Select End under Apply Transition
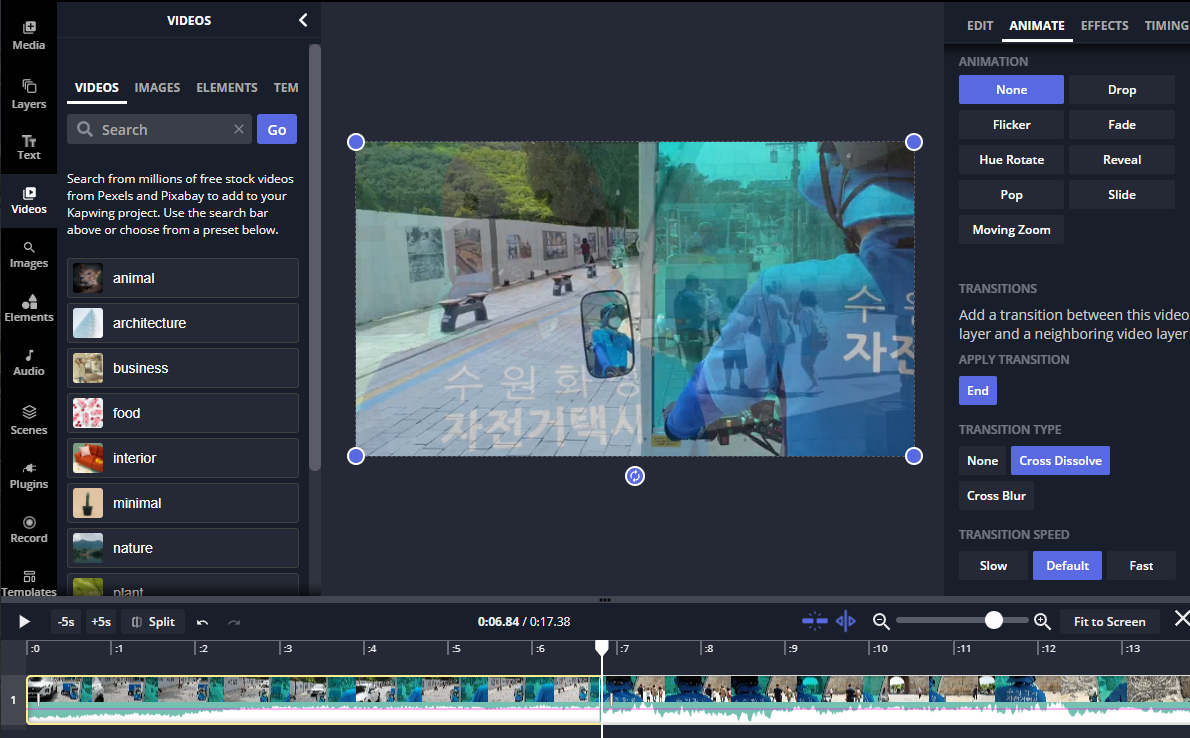1190x738 pixels. 977,390
